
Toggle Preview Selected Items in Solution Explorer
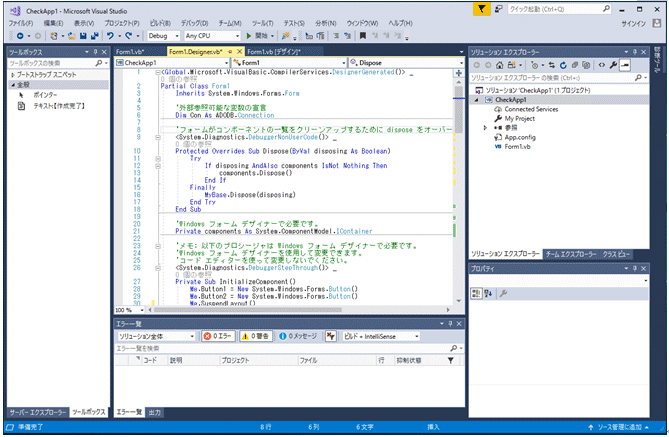click(625, 65)
